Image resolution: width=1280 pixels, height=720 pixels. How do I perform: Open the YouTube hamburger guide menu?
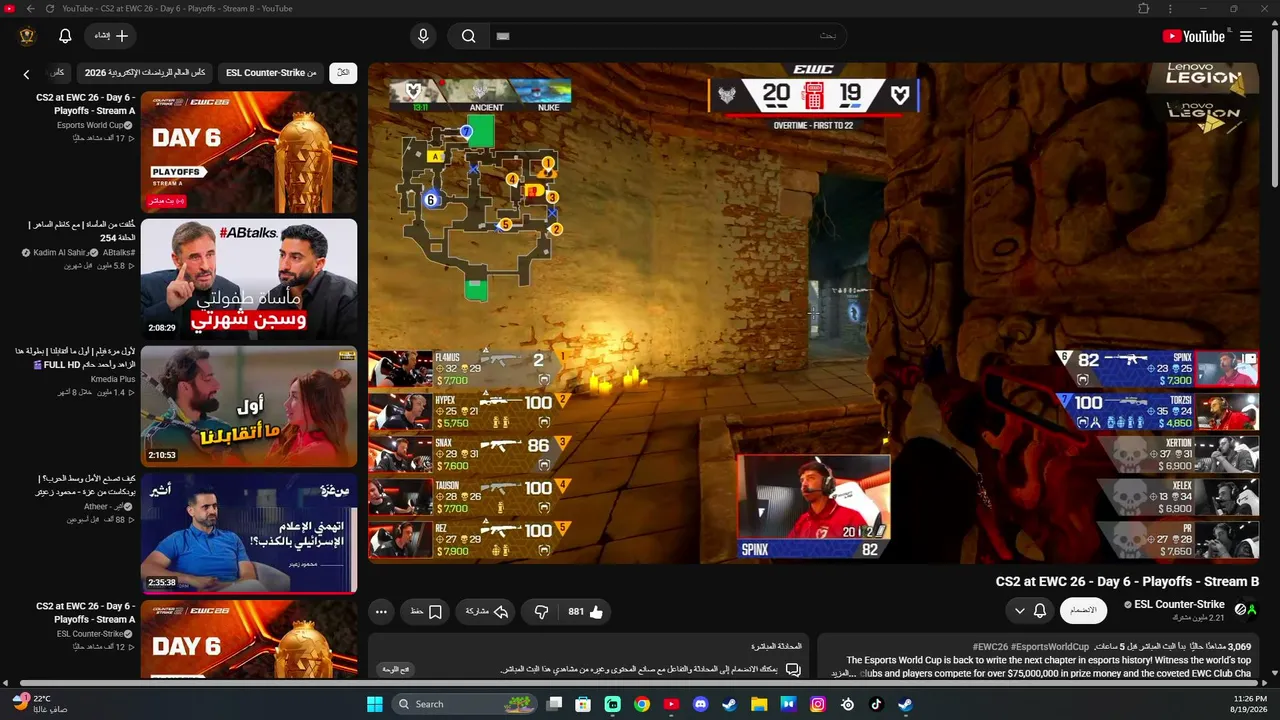1246,36
